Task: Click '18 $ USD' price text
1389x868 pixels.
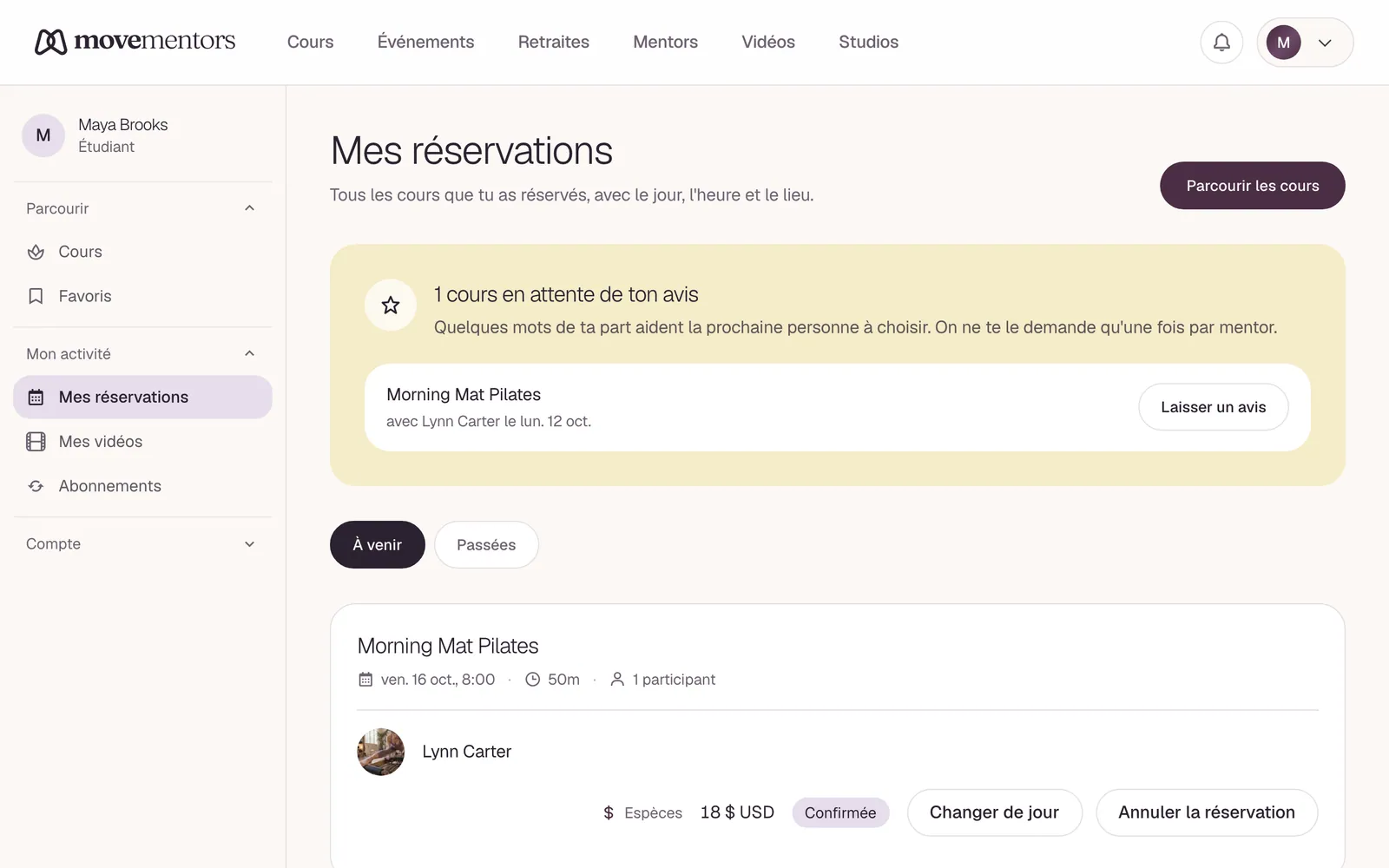Action: (737, 812)
